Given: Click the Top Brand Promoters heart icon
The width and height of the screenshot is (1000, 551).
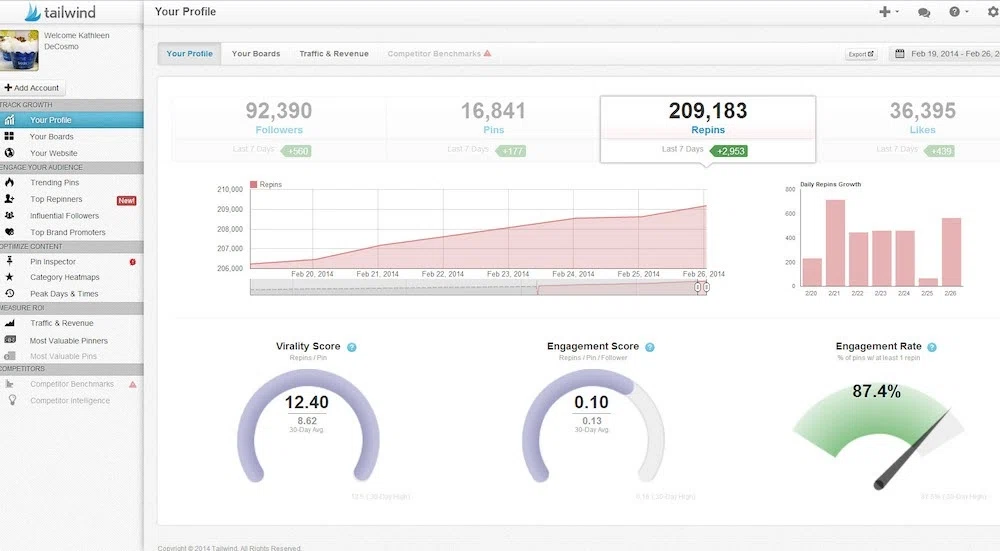Looking at the screenshot, I should point(9,232).
